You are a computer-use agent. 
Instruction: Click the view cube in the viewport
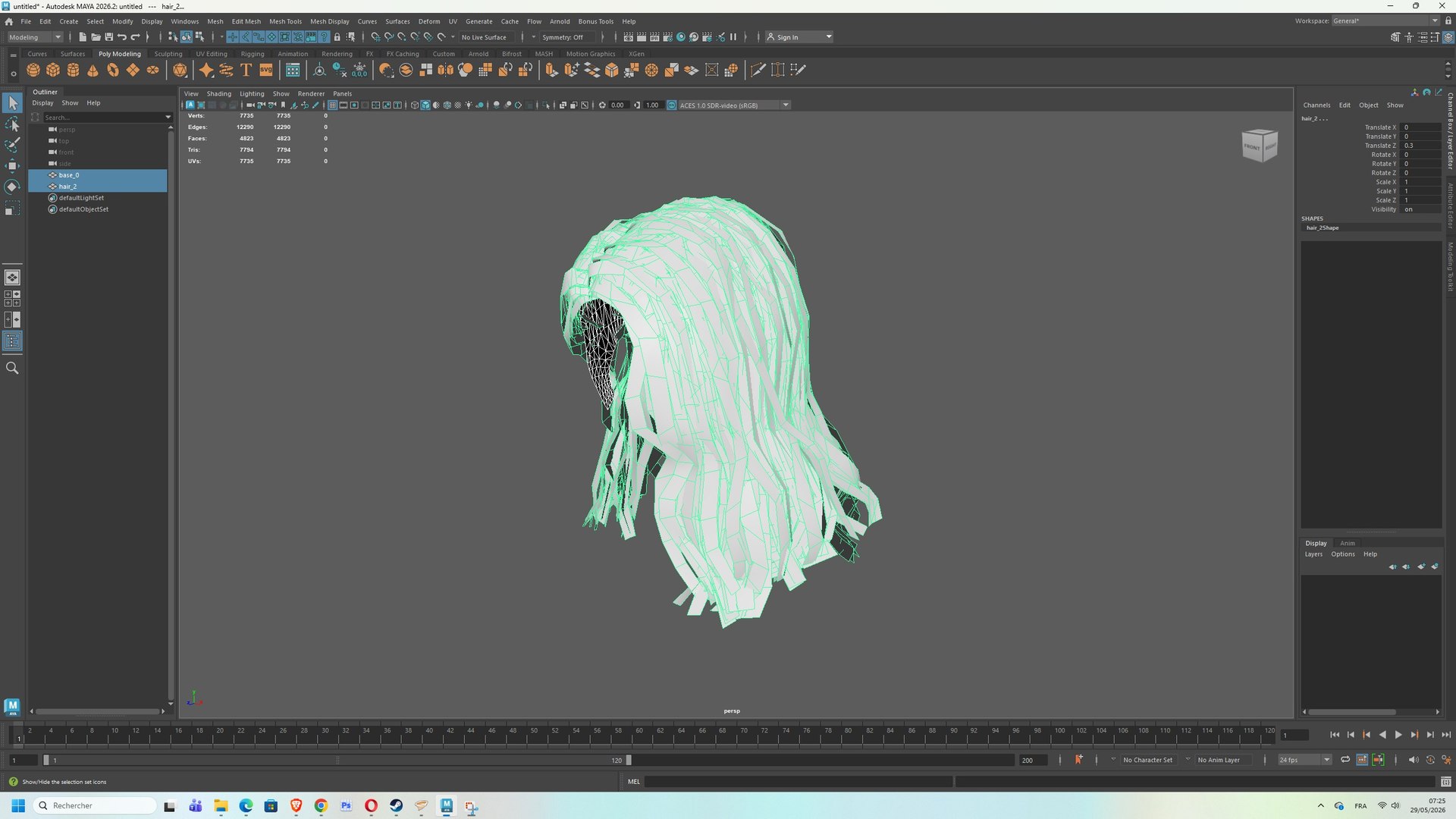click(1260, 145)
